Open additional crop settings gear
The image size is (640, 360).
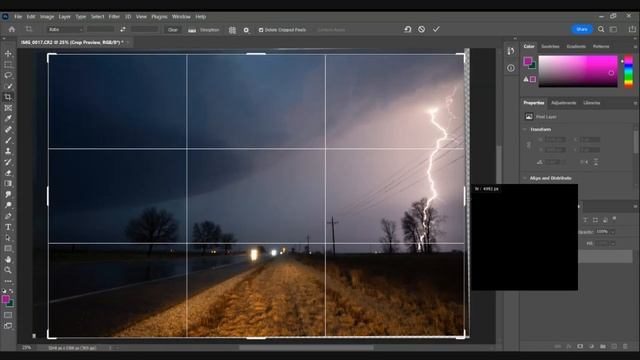tap(246, 30)
